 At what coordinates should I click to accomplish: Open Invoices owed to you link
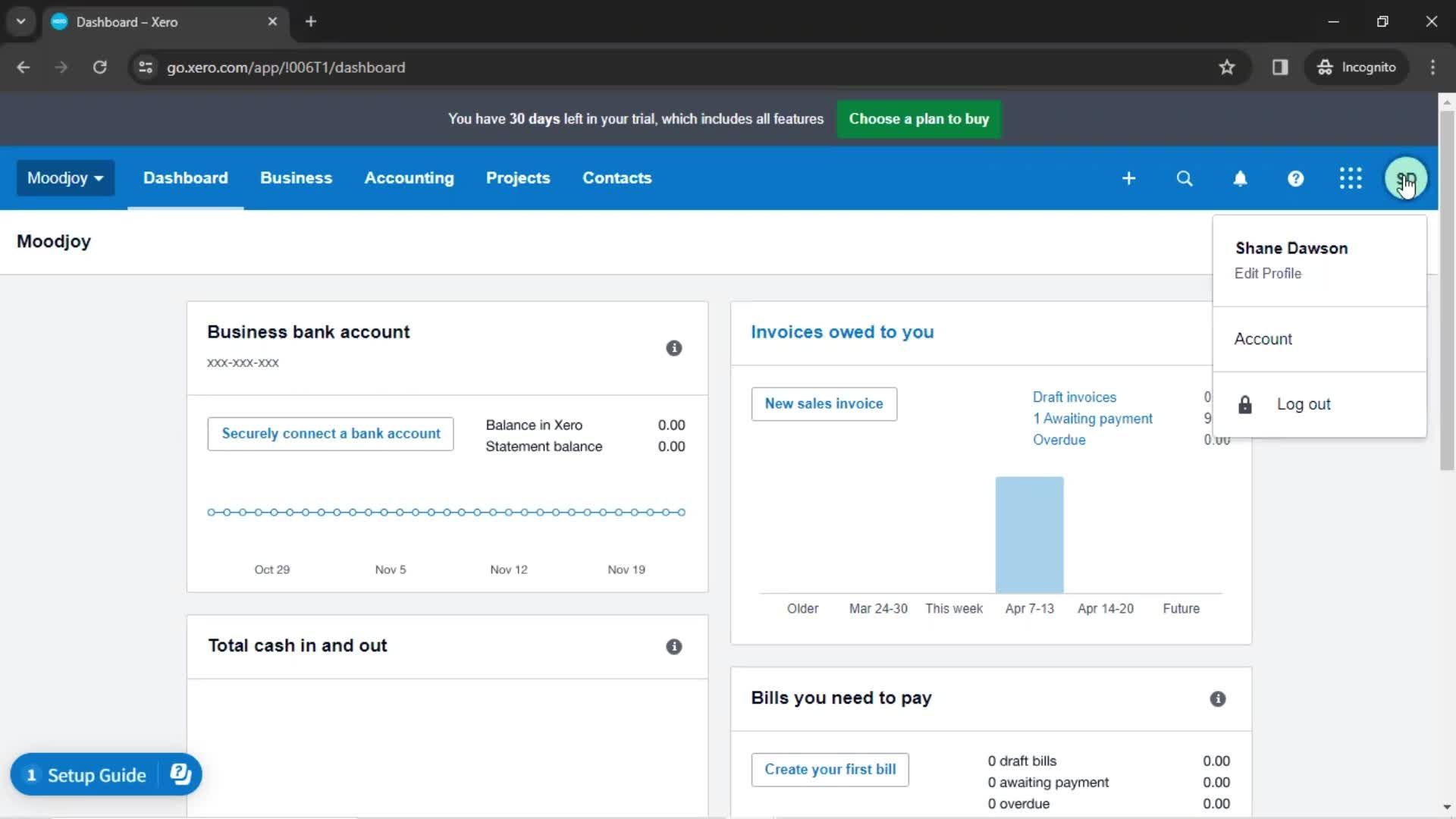pos(842,332)
